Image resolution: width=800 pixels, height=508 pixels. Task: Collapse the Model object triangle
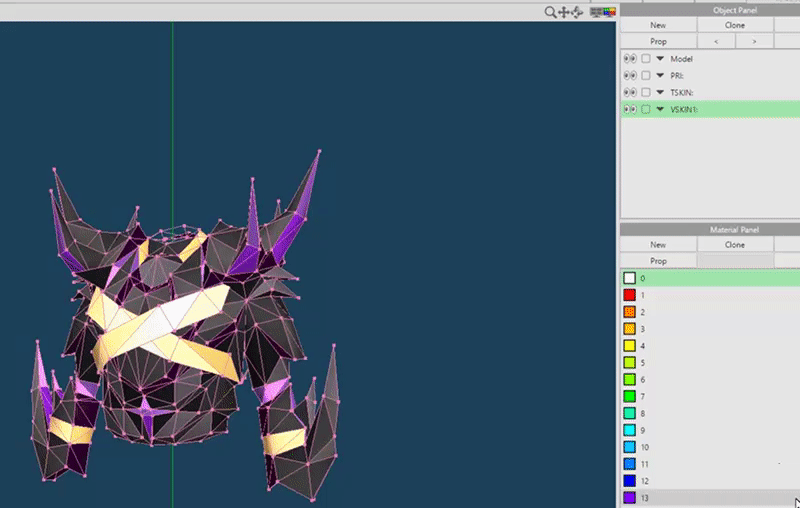pyautogui.click(x=660, y=58)
